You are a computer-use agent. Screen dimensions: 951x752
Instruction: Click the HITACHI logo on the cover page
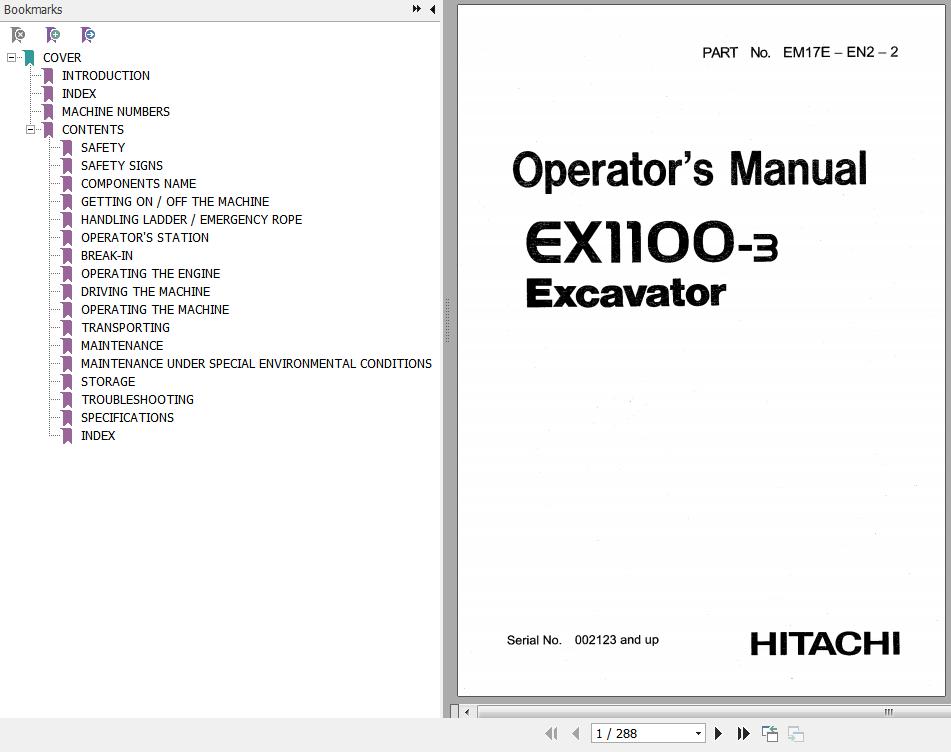(x=825, y=643)
